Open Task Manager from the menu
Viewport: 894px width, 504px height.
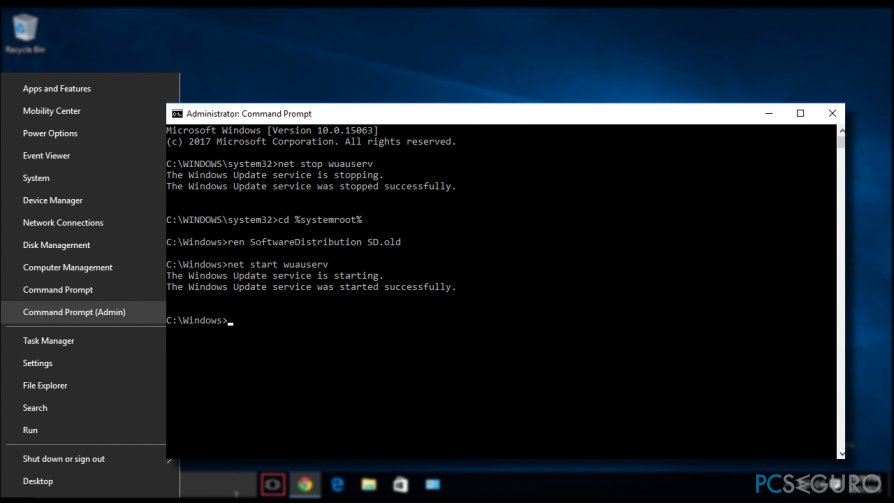(x=48, y=341)
